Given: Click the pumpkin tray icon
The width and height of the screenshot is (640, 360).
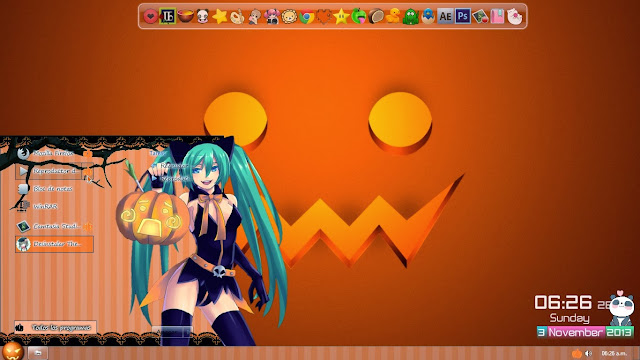Looking at the screenshot, I should [x=577, y=353].
